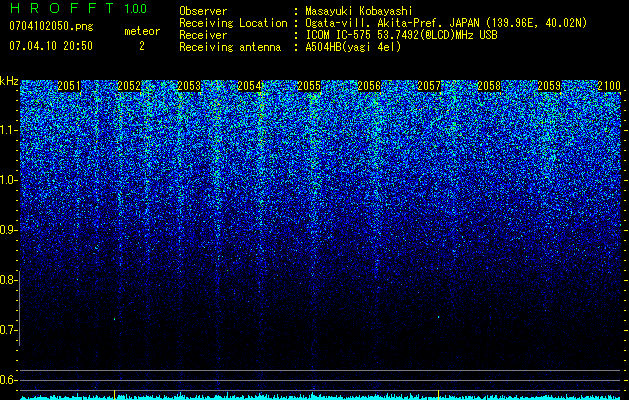
Task: Click the 2054 time marker
Action: (x=249, y=86)
